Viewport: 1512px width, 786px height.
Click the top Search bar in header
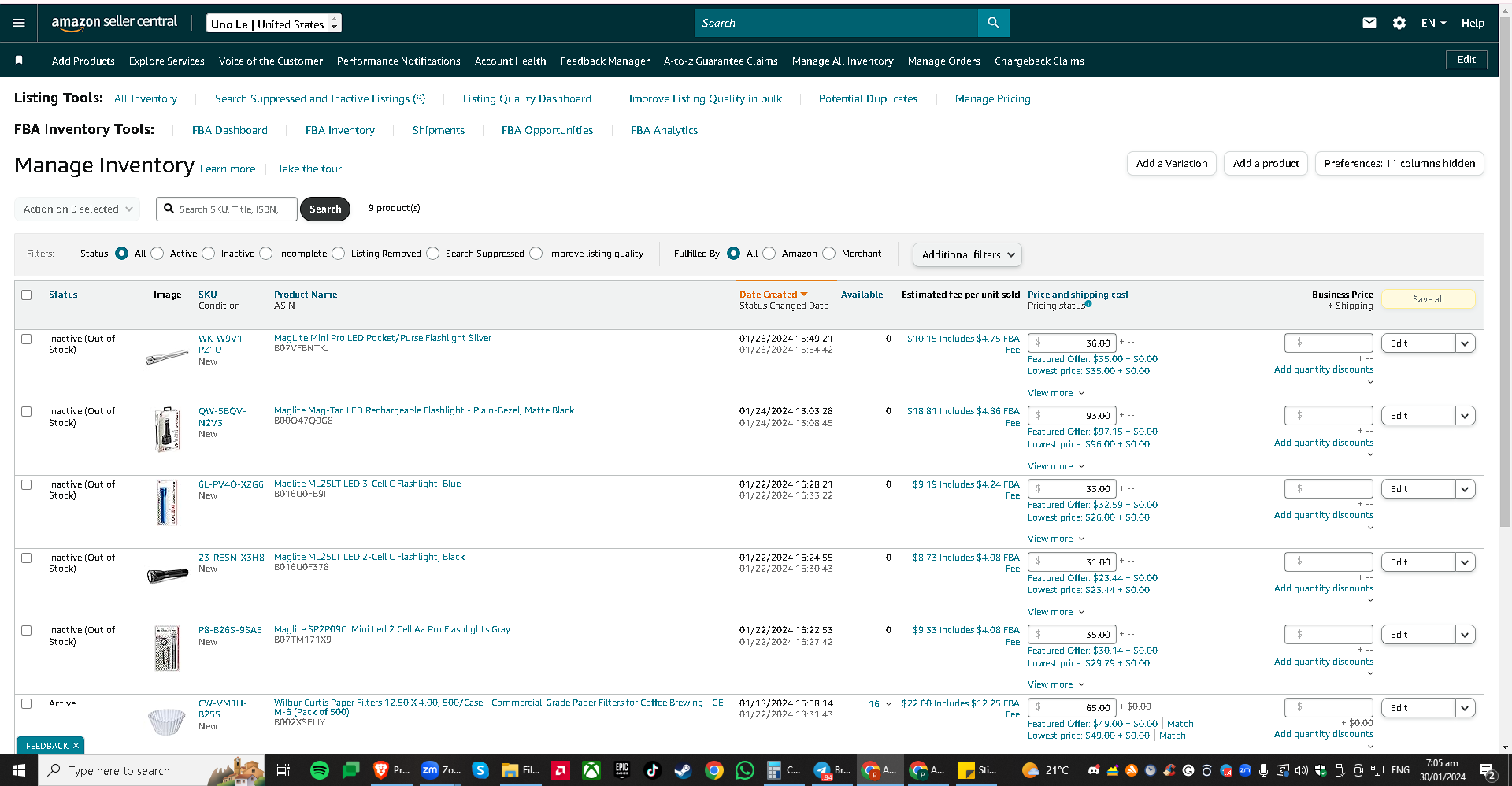(836, 23)
